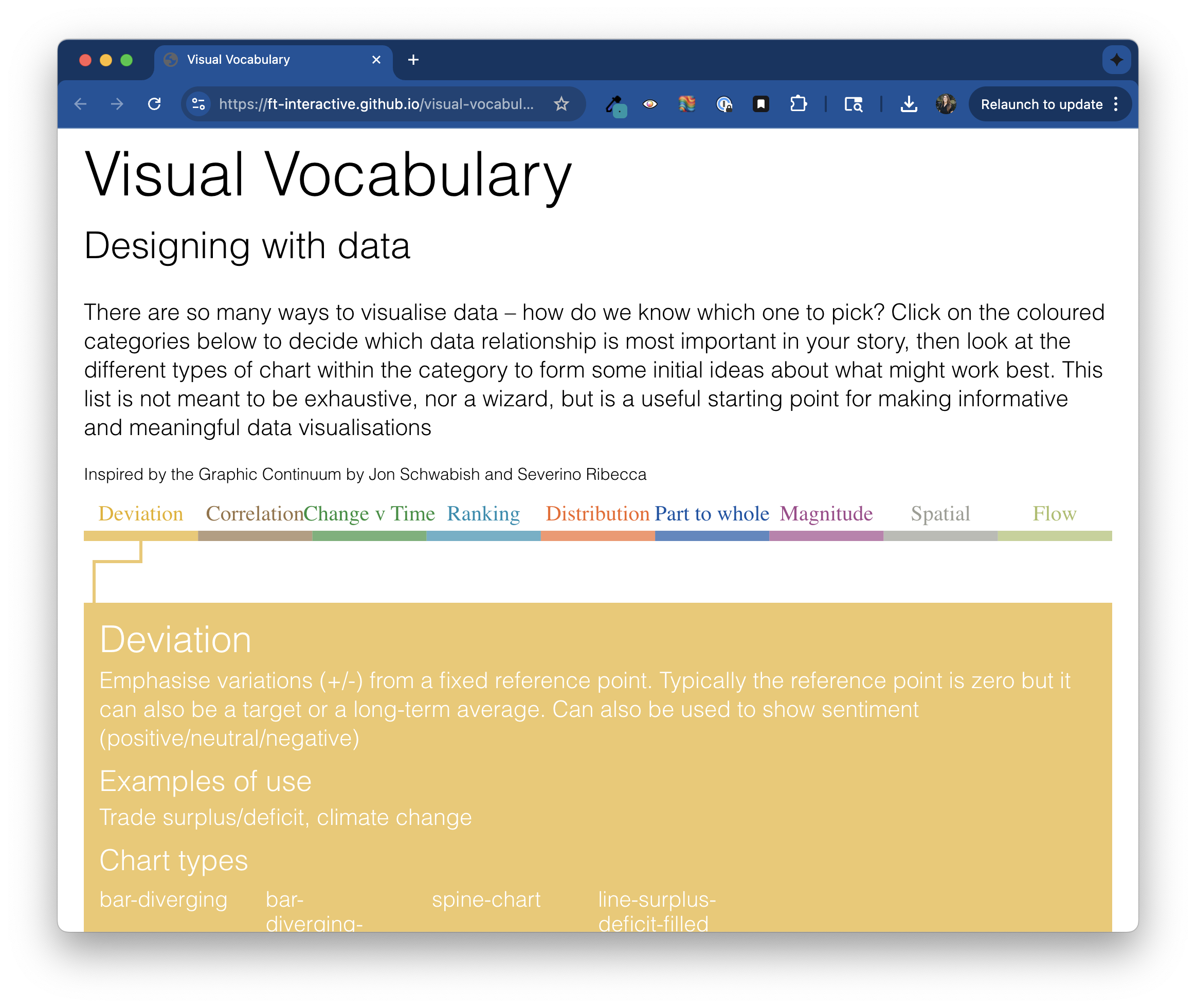1196x1008 pixels.
Task: Switch to the Change v Time category
Action: click(x=369, y=514)
